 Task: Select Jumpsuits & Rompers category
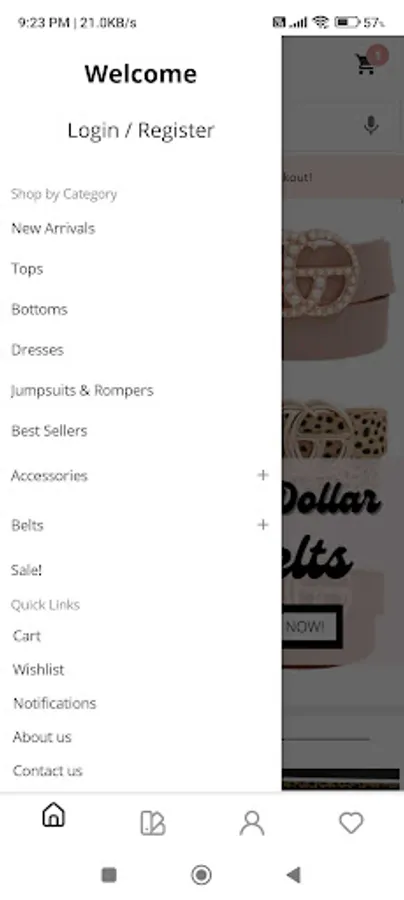[x=83, y=390]
